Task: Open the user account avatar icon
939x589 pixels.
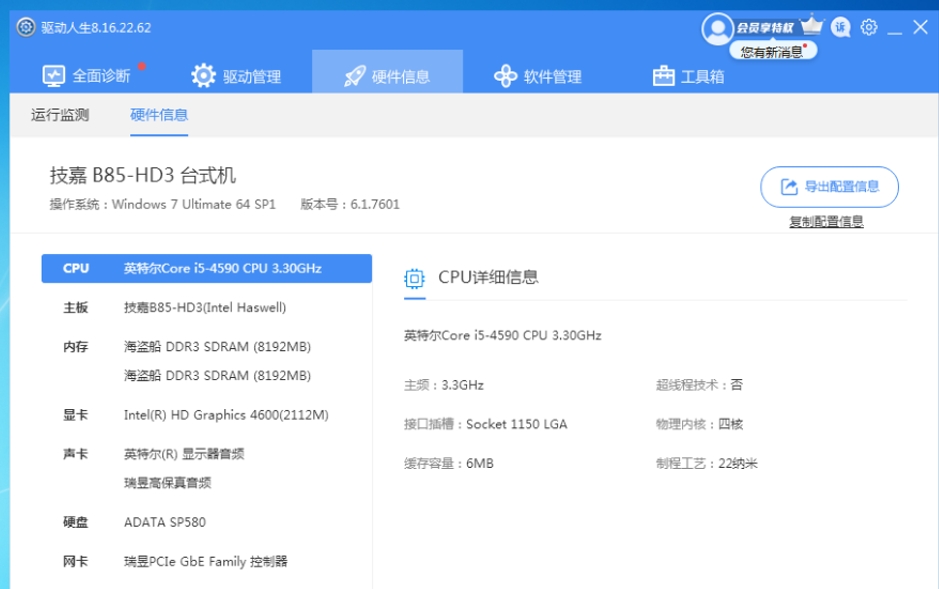Action: [717, 29]
